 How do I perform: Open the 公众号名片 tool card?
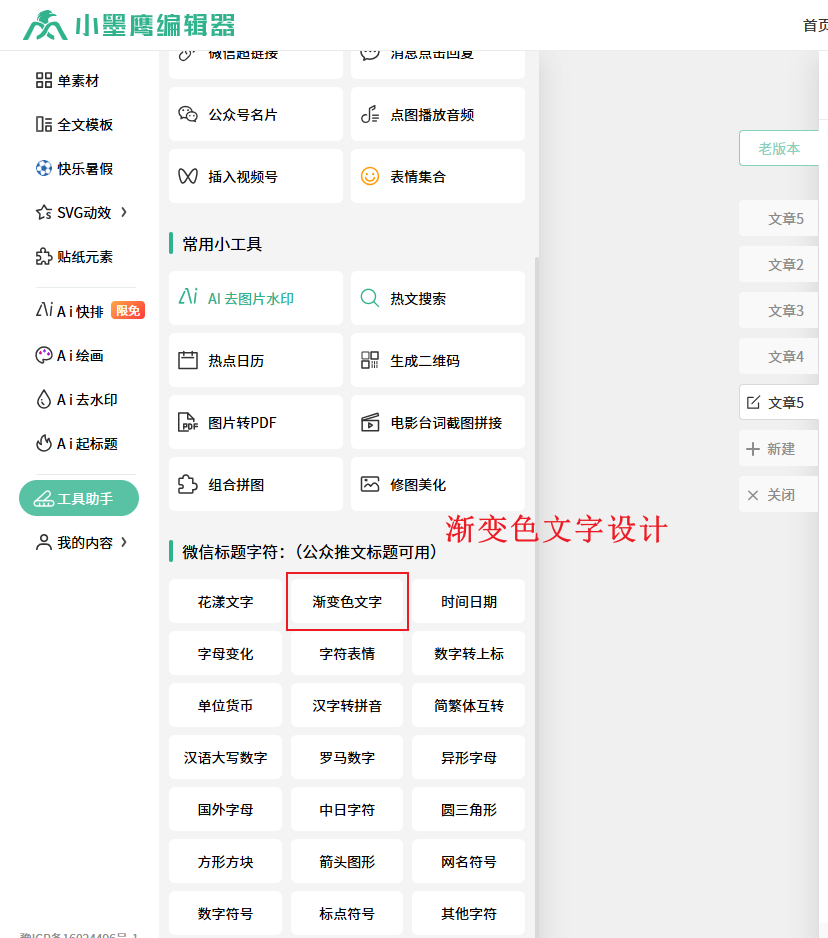pos(256,114)
